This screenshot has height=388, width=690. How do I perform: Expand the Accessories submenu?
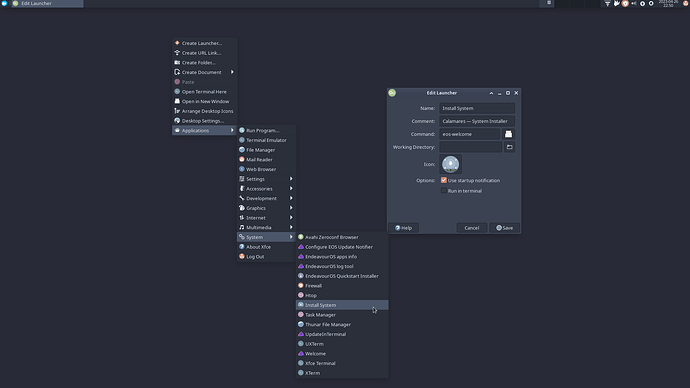point(266,189)
